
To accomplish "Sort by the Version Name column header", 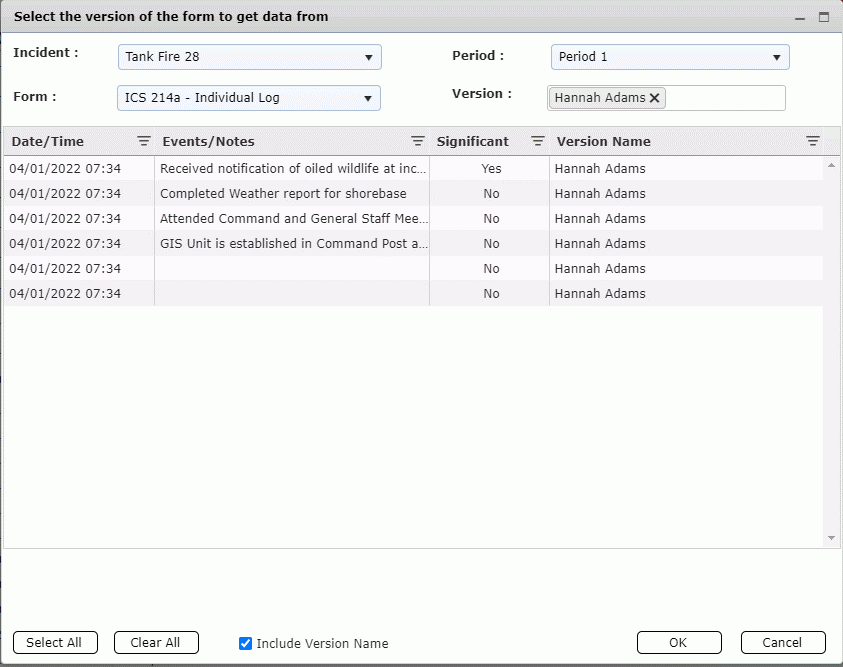I will pos(604,142).
